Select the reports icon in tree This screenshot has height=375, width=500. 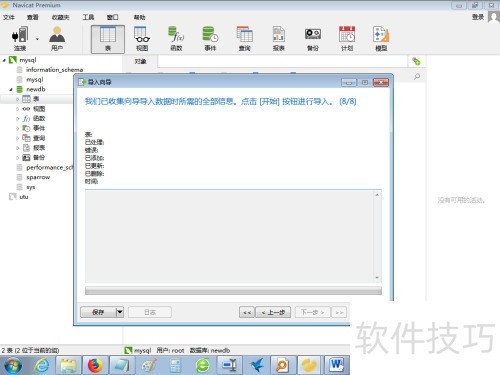click(26, 148)
